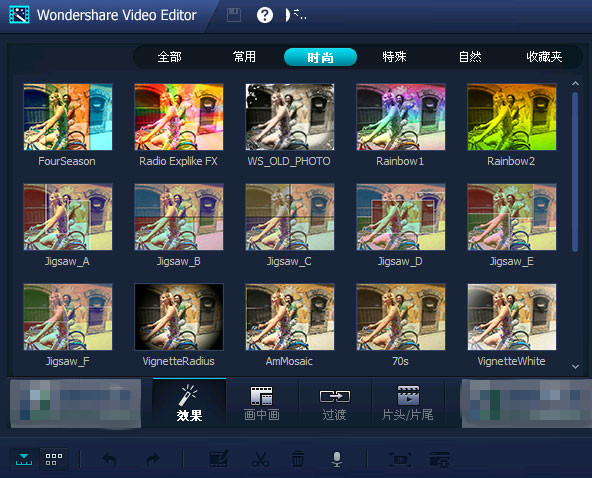This screenshot has height=478, width=592.
Task: Select the Jigsaw_B effect thumbnail
Action: pyautogui.click(x=179, y=217)
